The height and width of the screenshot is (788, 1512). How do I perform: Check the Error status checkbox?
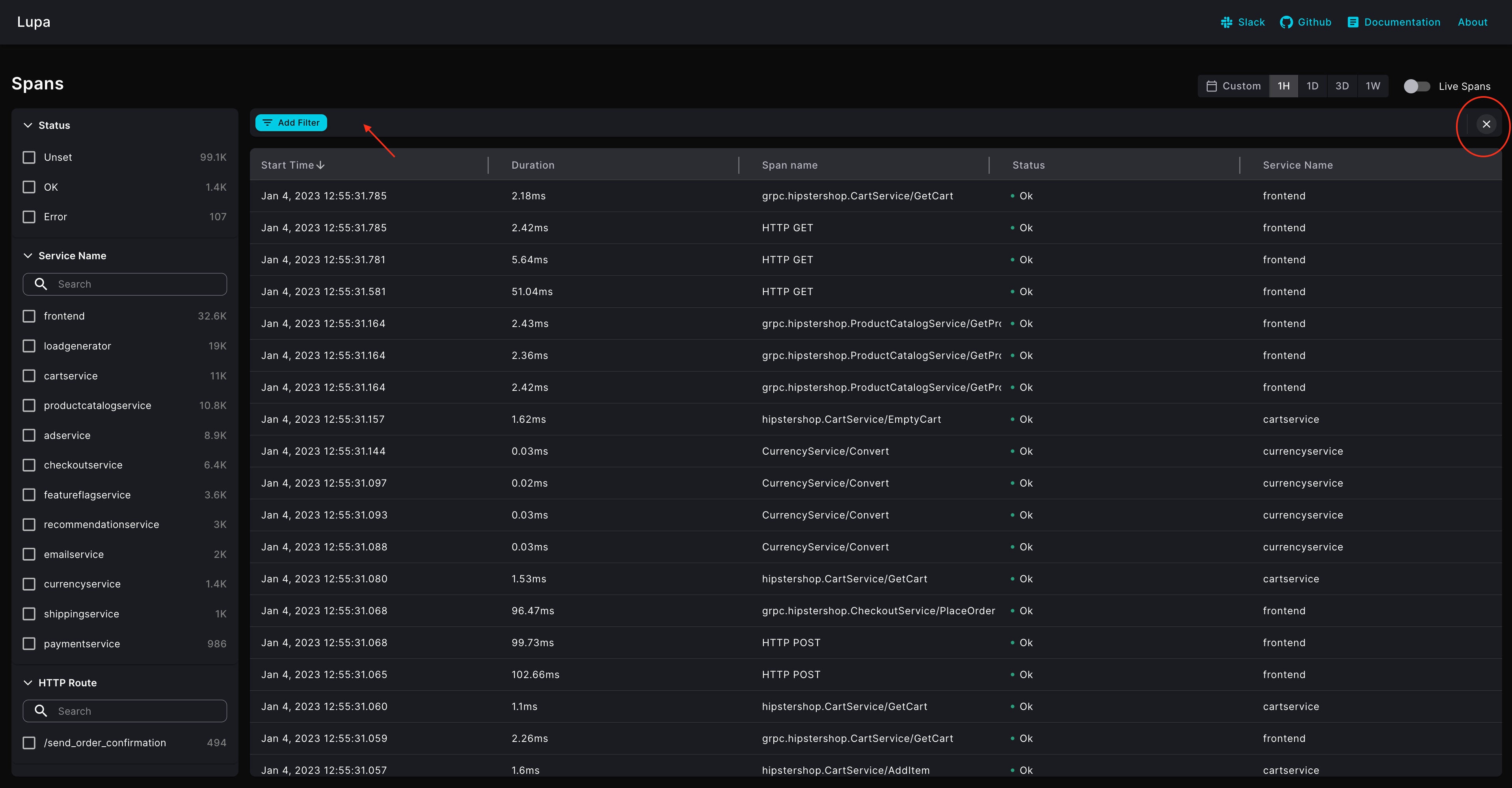click(x=29, y=217)
